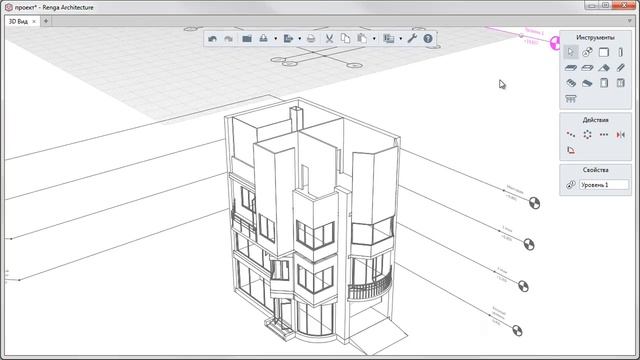Click the Rotate angle action in Действия

(571, 150)
